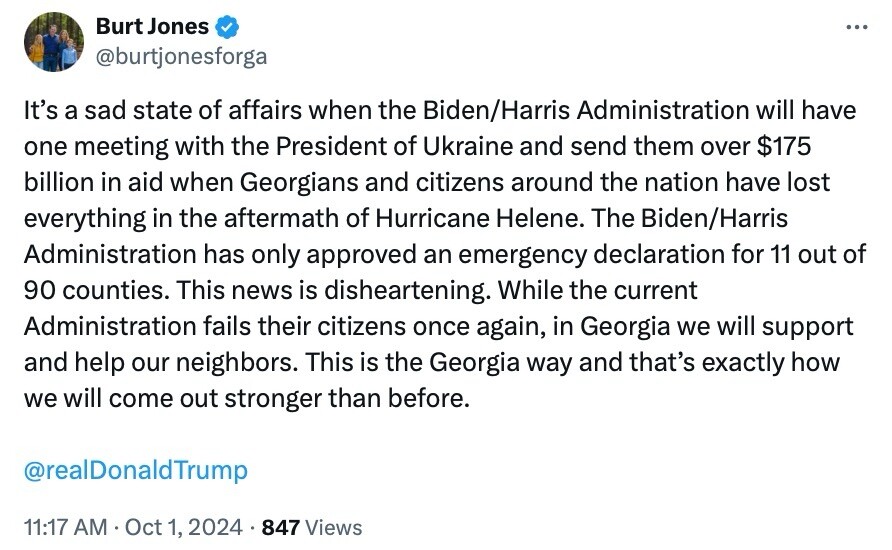
Task: Click the "Burt Jones" display name
Action: [x=152, y=27]
